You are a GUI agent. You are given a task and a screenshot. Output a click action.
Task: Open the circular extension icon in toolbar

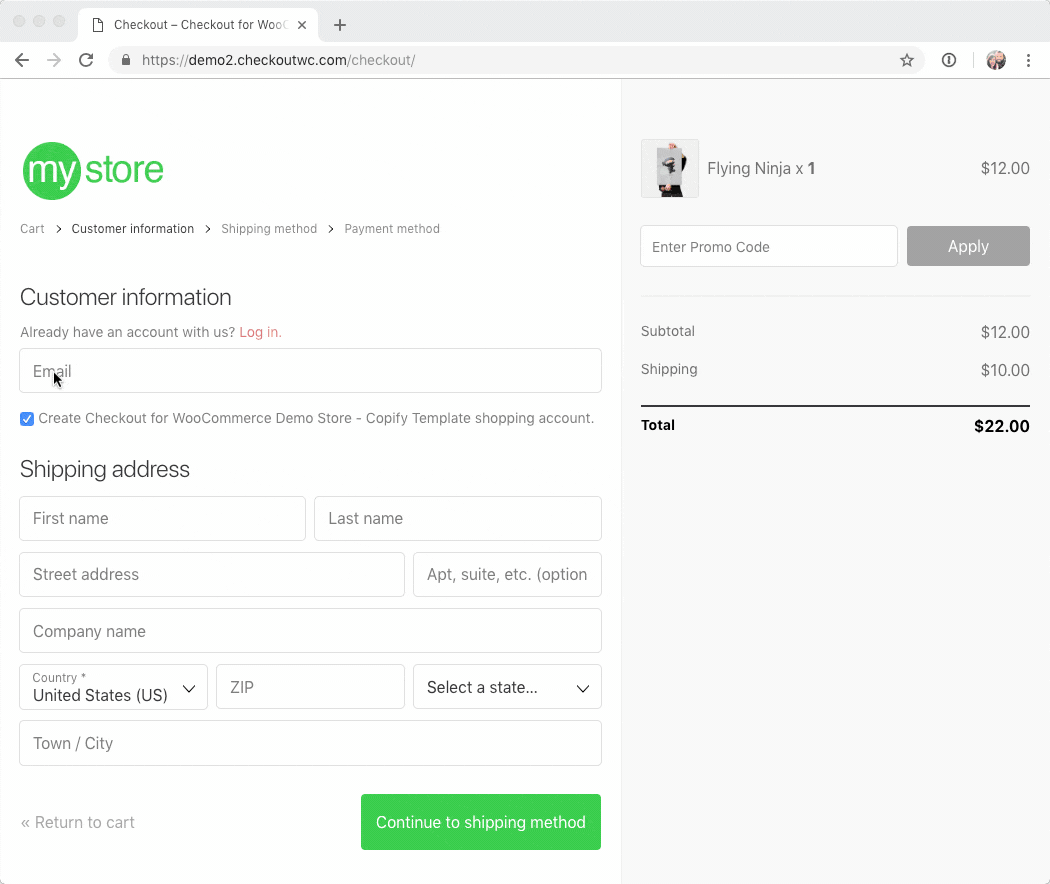coord(949,60)
